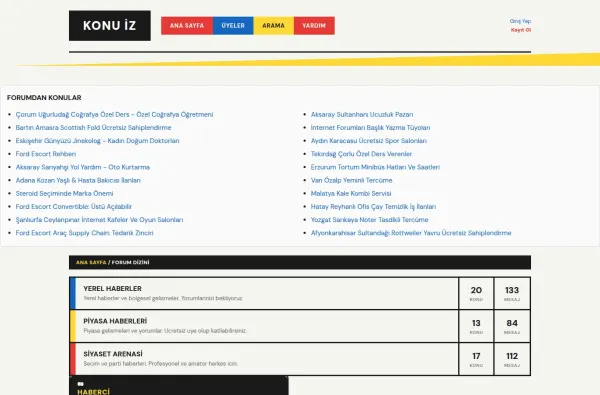Click the 20 KONU count for Yerel Haberler

(x=476, y=294)
